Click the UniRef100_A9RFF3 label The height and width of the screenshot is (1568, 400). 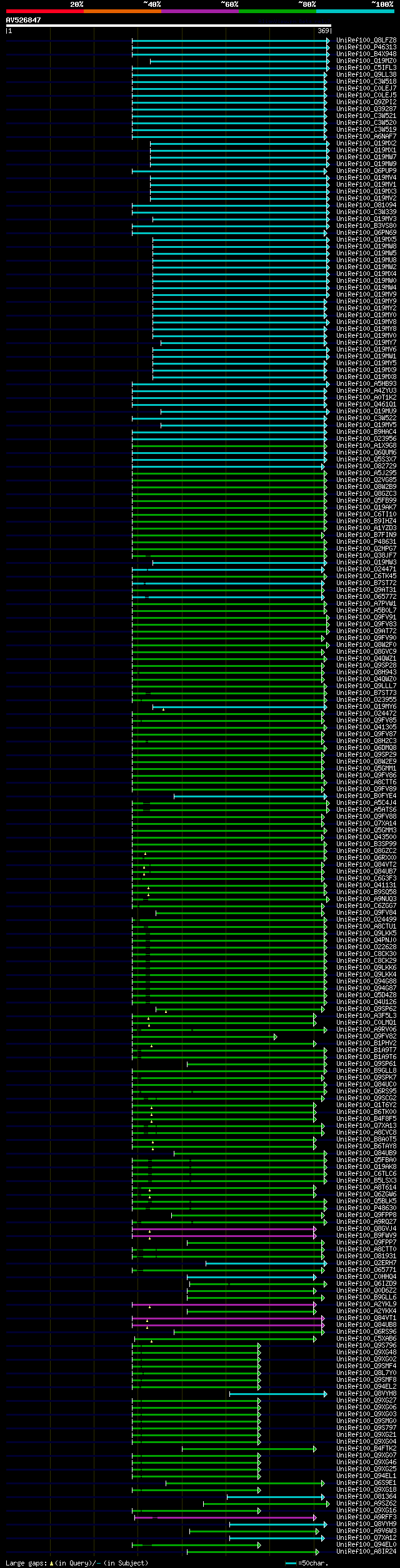(366, 1517)
